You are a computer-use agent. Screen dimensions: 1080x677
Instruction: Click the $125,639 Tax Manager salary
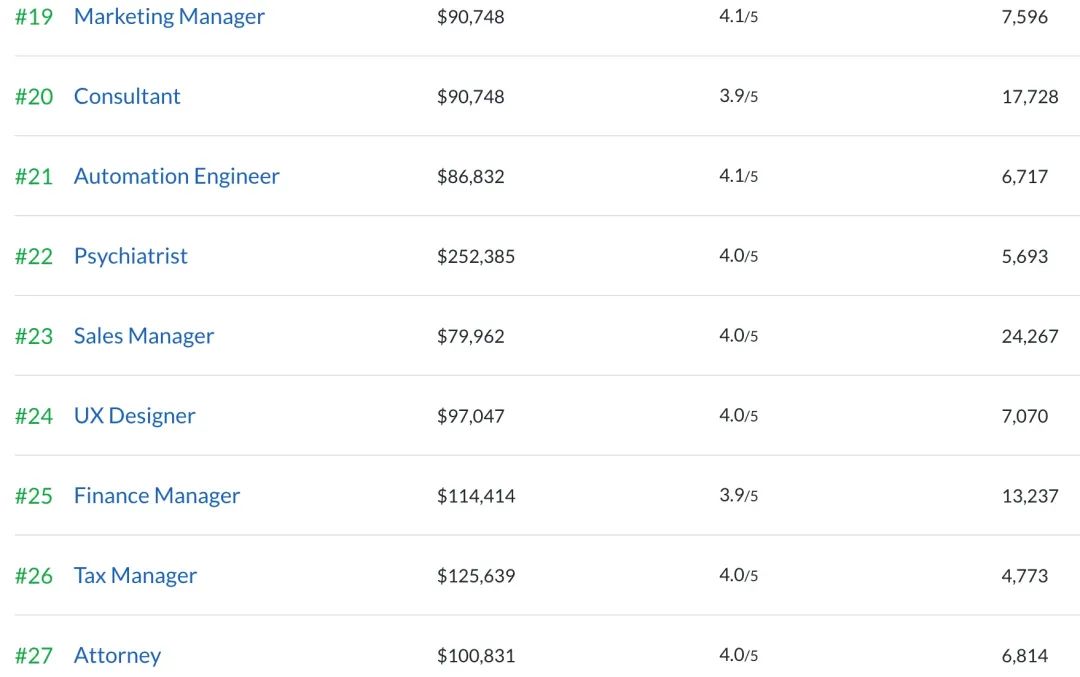(476, 576)
